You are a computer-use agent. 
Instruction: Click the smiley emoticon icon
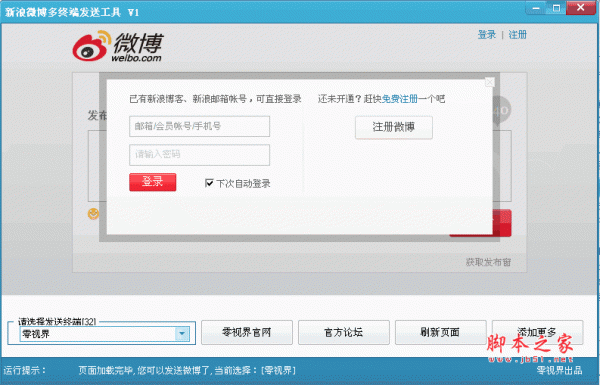[93, 214]
